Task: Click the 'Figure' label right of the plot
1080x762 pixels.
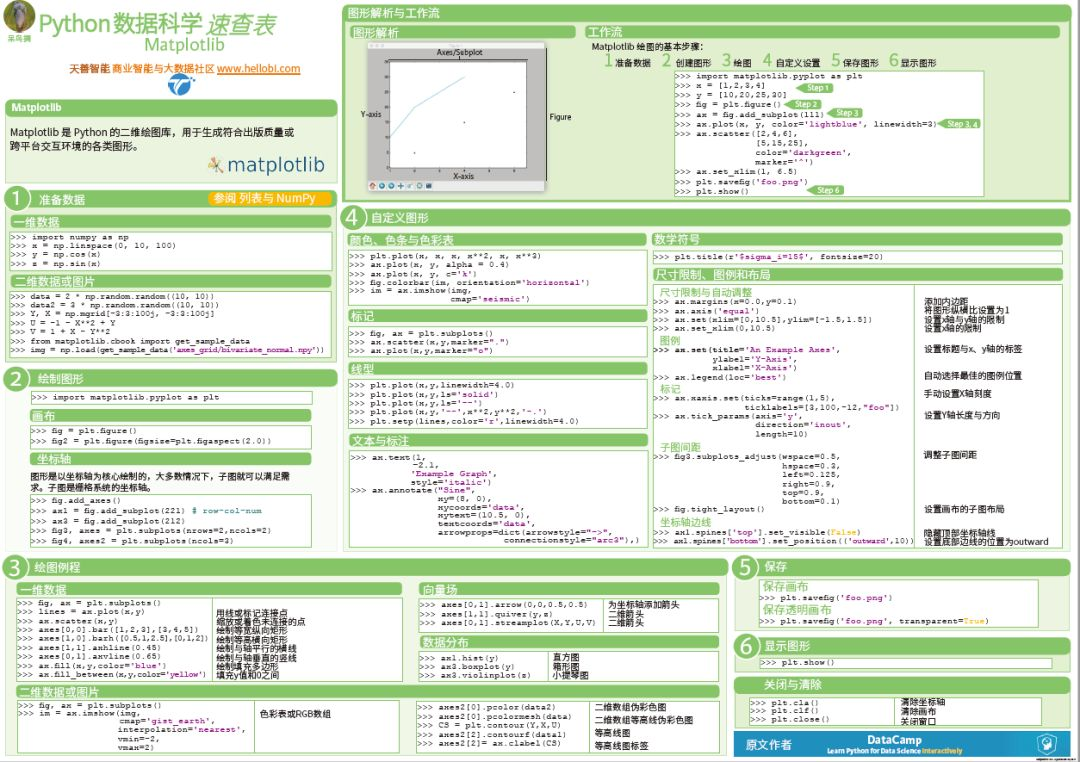Action: click(561, 117)
